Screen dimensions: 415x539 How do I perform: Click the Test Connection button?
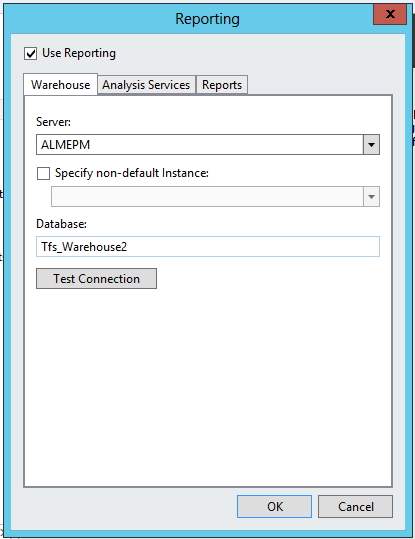click(x=96, y=278)
